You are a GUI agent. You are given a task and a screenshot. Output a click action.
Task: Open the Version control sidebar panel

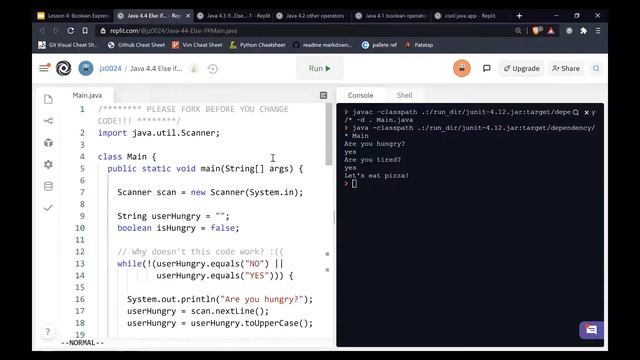[x=48, y=121]
